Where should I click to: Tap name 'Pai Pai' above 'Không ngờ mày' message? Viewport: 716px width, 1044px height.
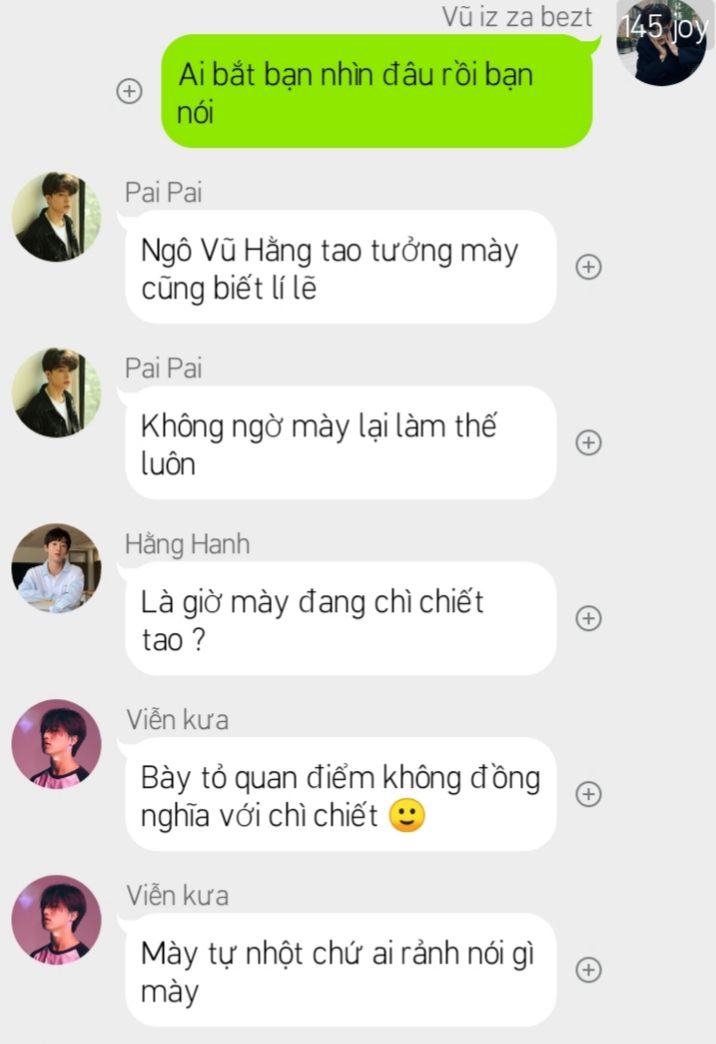pos(164,368)
